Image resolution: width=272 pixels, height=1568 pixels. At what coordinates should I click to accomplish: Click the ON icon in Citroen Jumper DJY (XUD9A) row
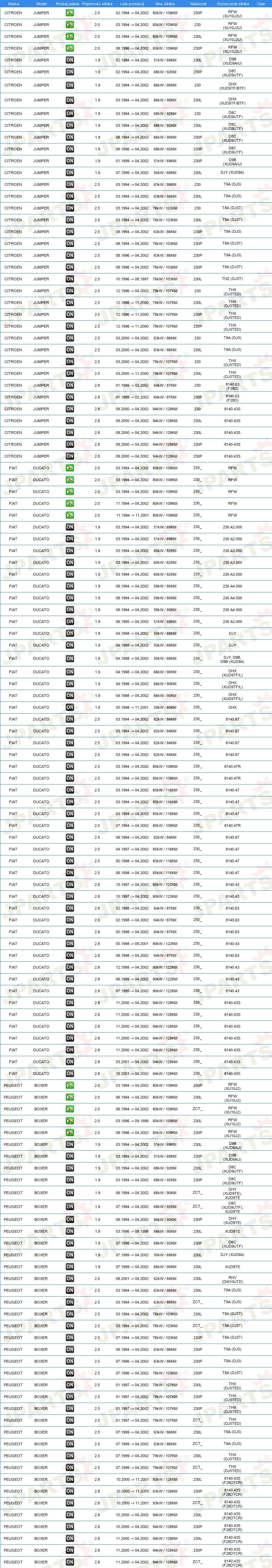(70, 173)
